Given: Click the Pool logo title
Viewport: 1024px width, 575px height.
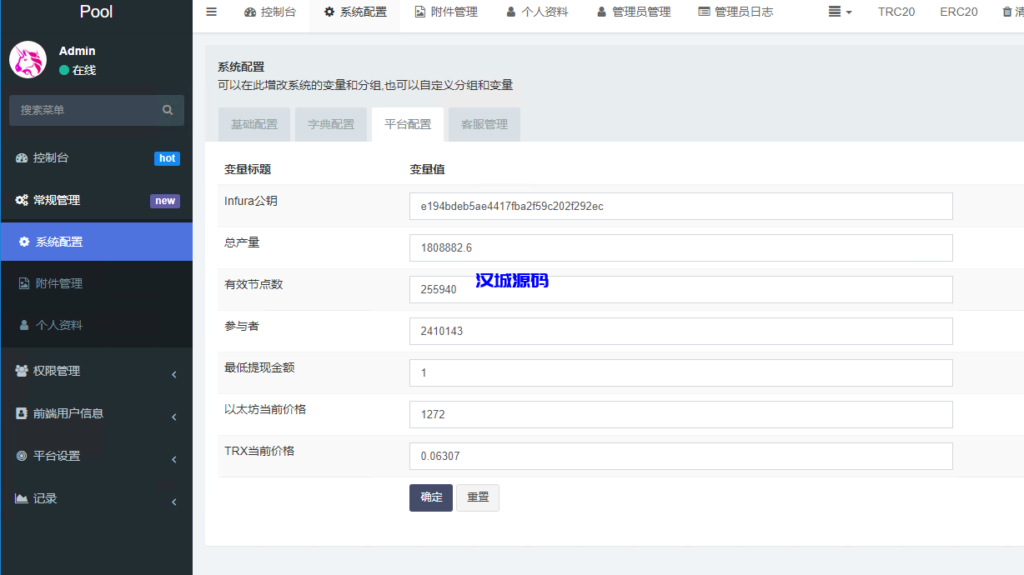Looking at the screenshot, I should (x=96, y=12).
